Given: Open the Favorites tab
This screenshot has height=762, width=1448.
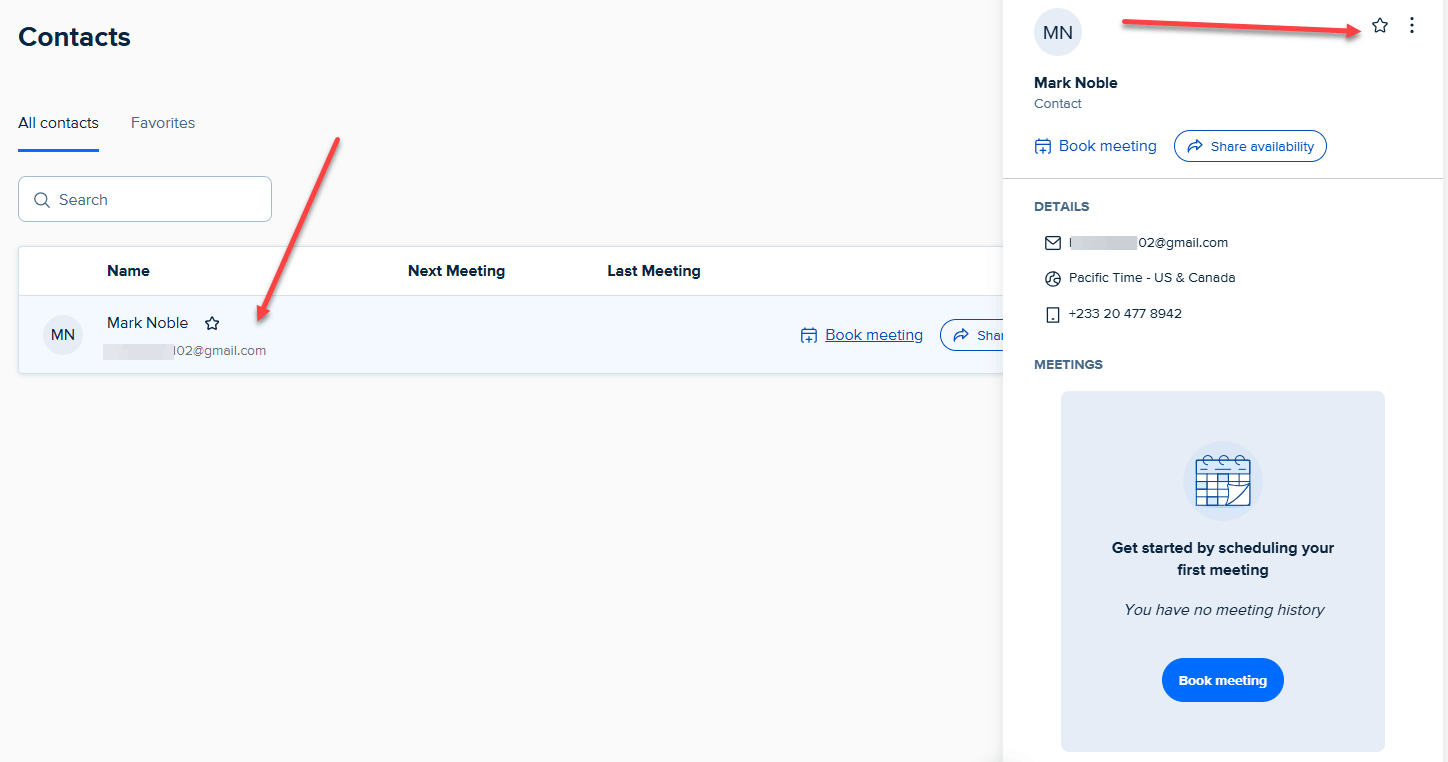Looking at the screenshot, I should pos(163,123).
